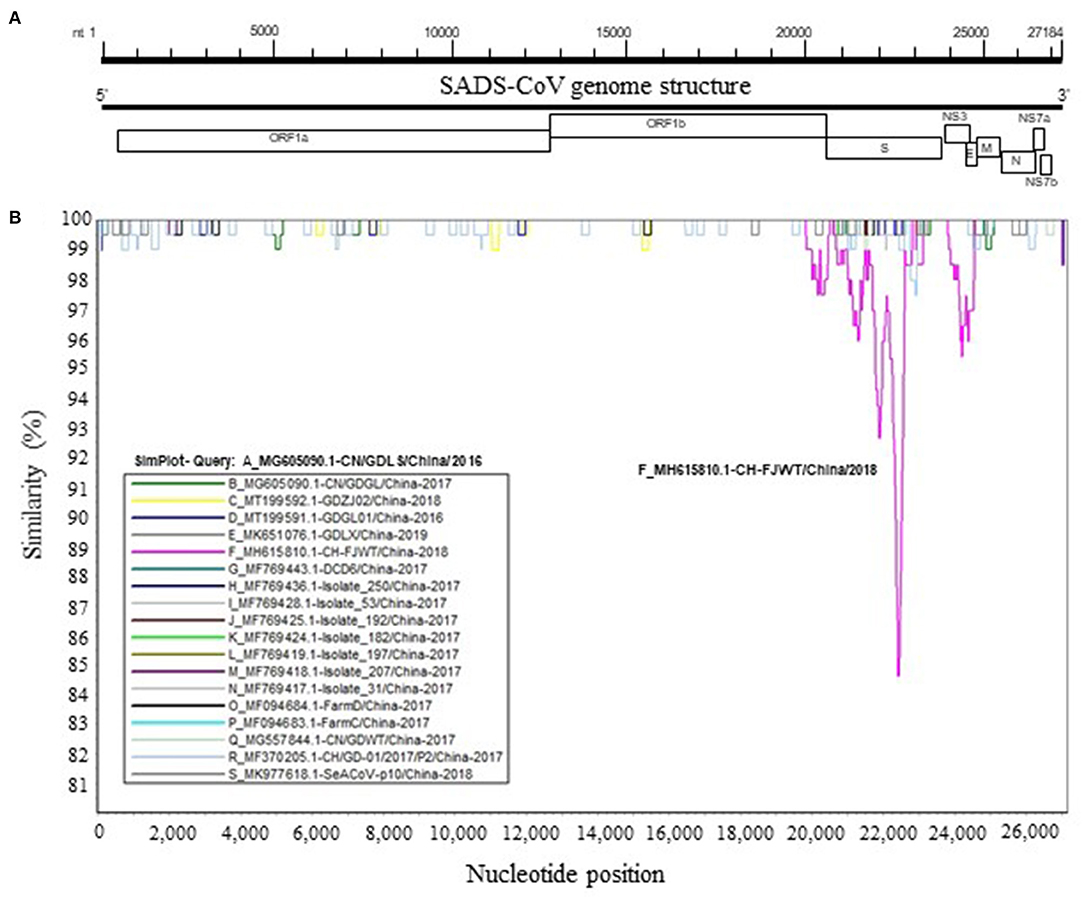
Task: Click the bold F_MH615810.1-CH-FJWT annotation in the plot
Action: [x=757, y=470]
